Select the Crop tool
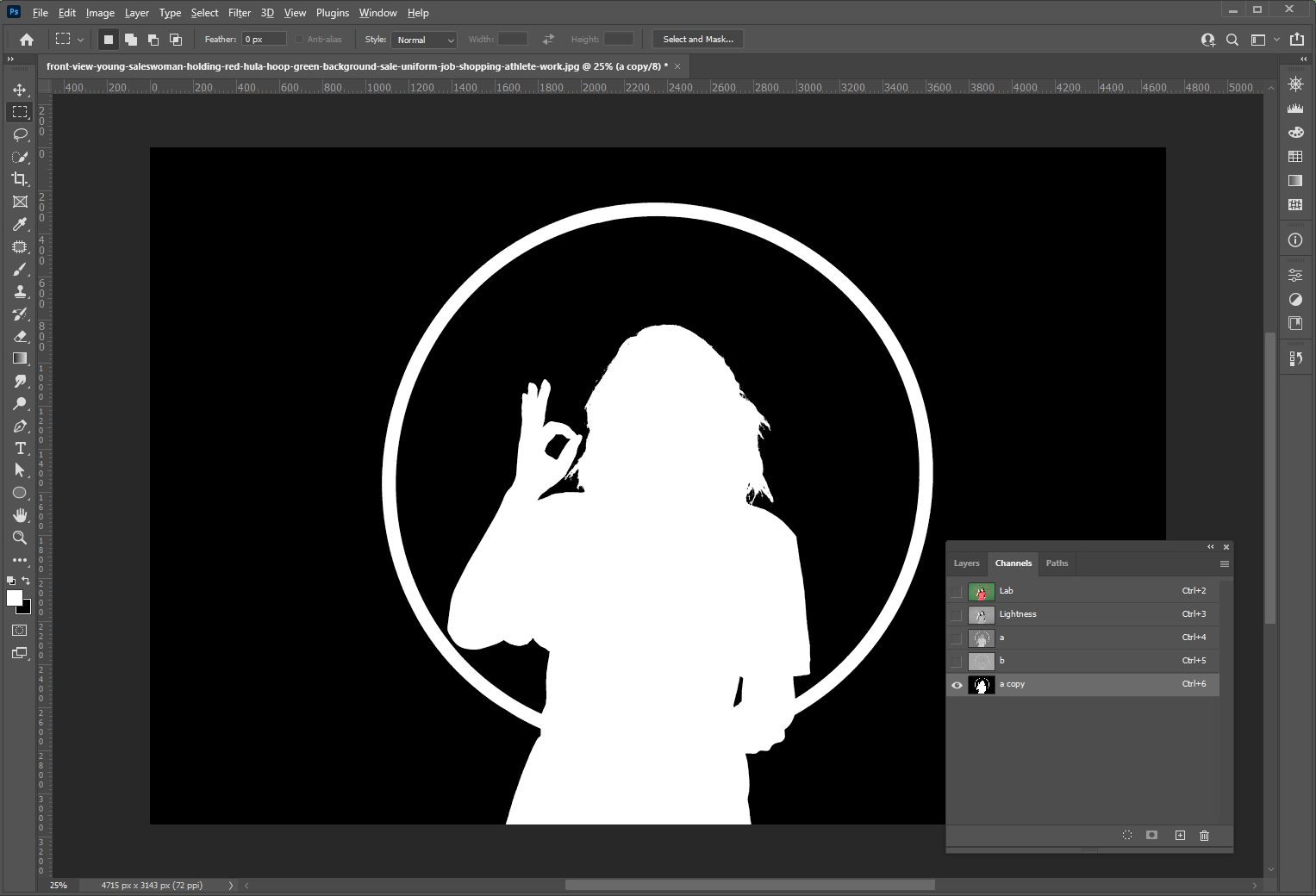This screenshot has width=1316, height=896. click(20, 179)
